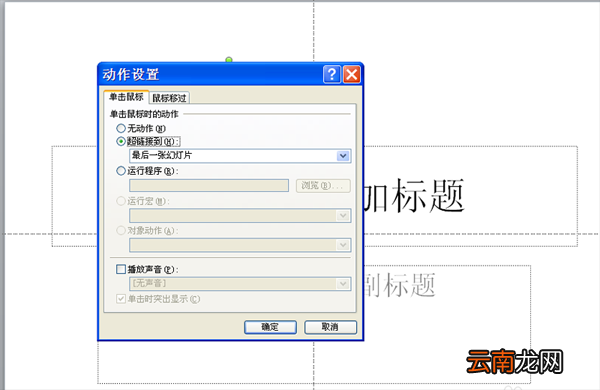The image size is (600, 390).
Task: Expand the 最后一张幻灯片 hyperlink dropdown
Action: coord(343,156)
